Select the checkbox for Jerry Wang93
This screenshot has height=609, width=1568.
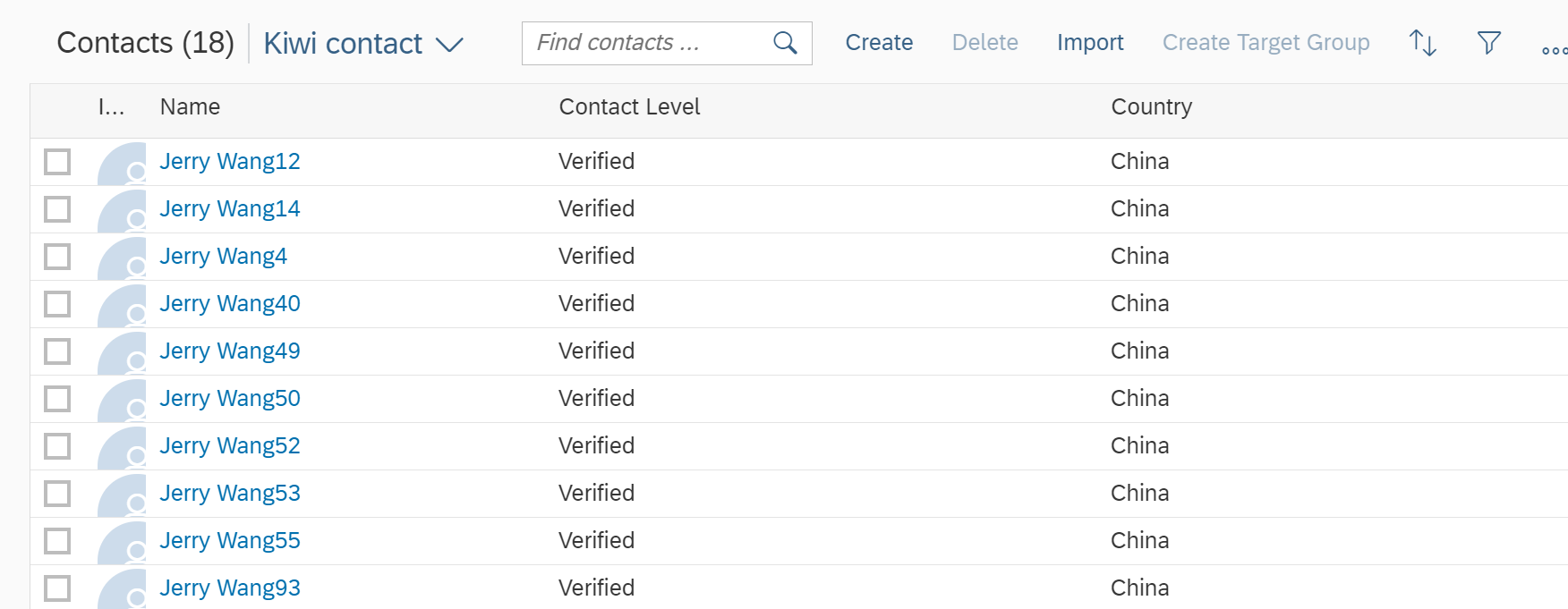coord(57,588)
